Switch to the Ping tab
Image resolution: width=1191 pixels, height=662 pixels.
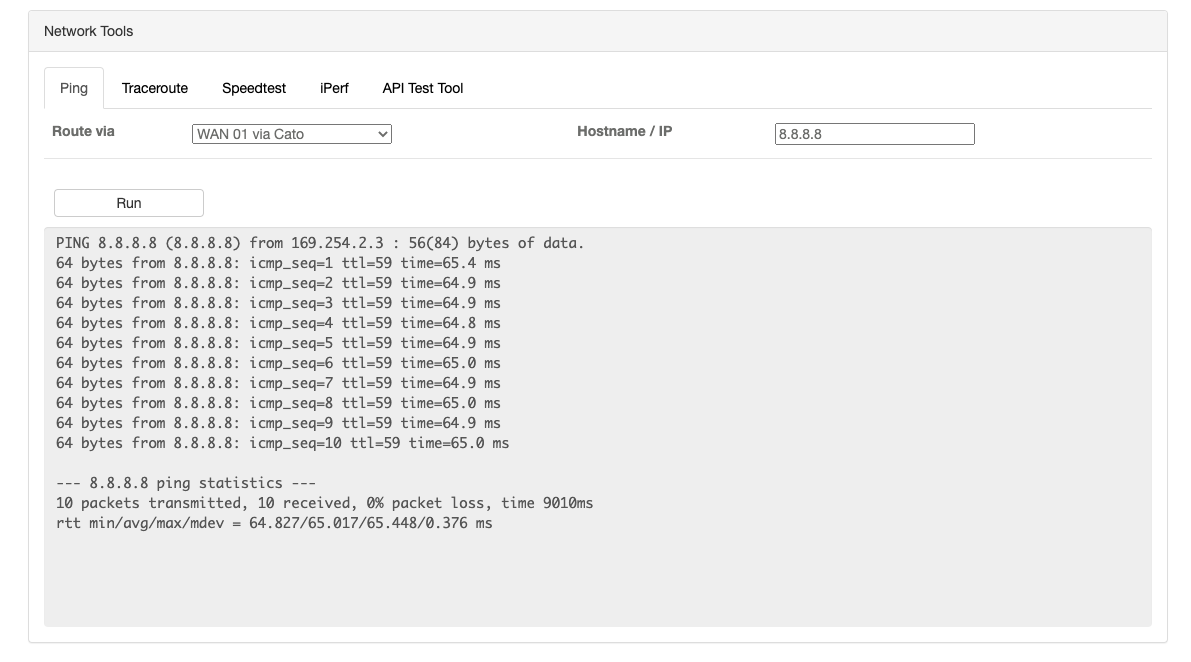click(74, 88)
